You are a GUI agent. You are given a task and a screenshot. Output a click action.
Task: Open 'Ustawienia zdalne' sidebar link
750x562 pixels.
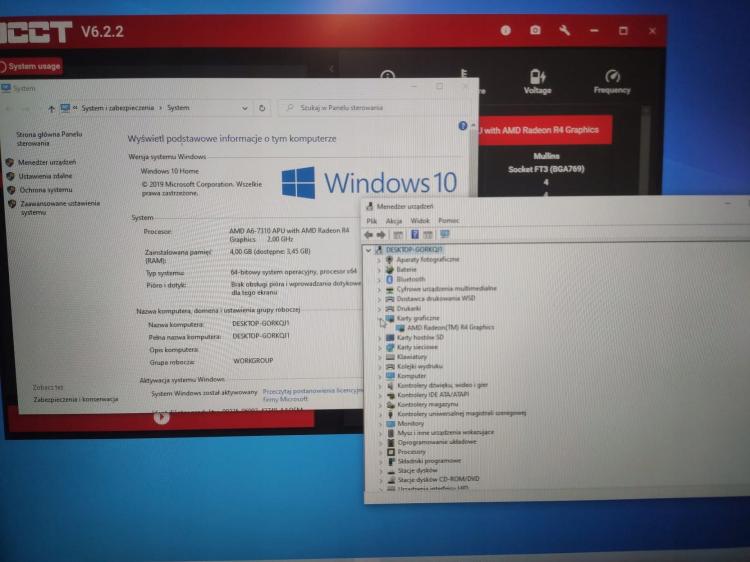[x=45, y=176]
